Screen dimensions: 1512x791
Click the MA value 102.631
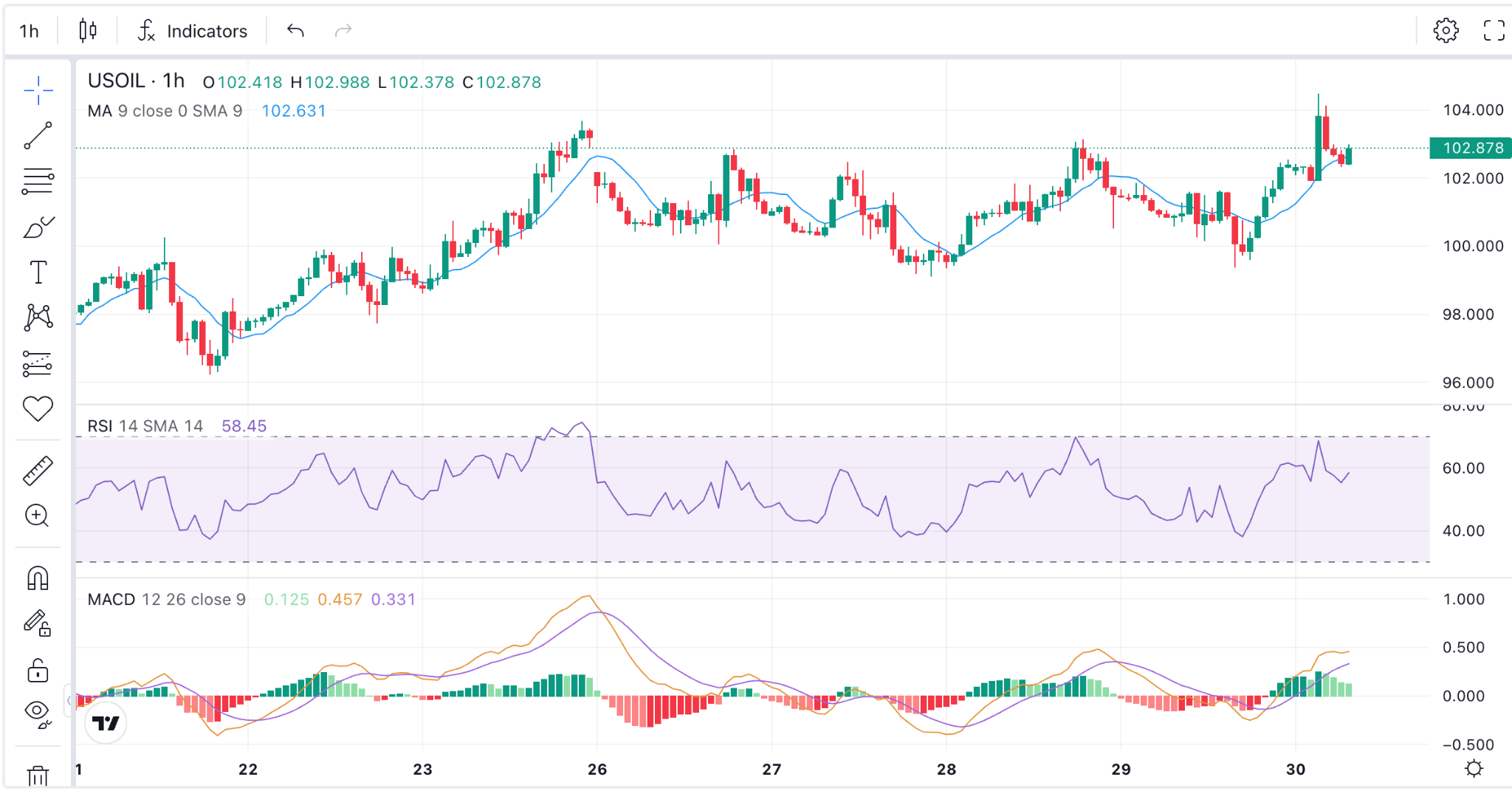coord(293,111)
